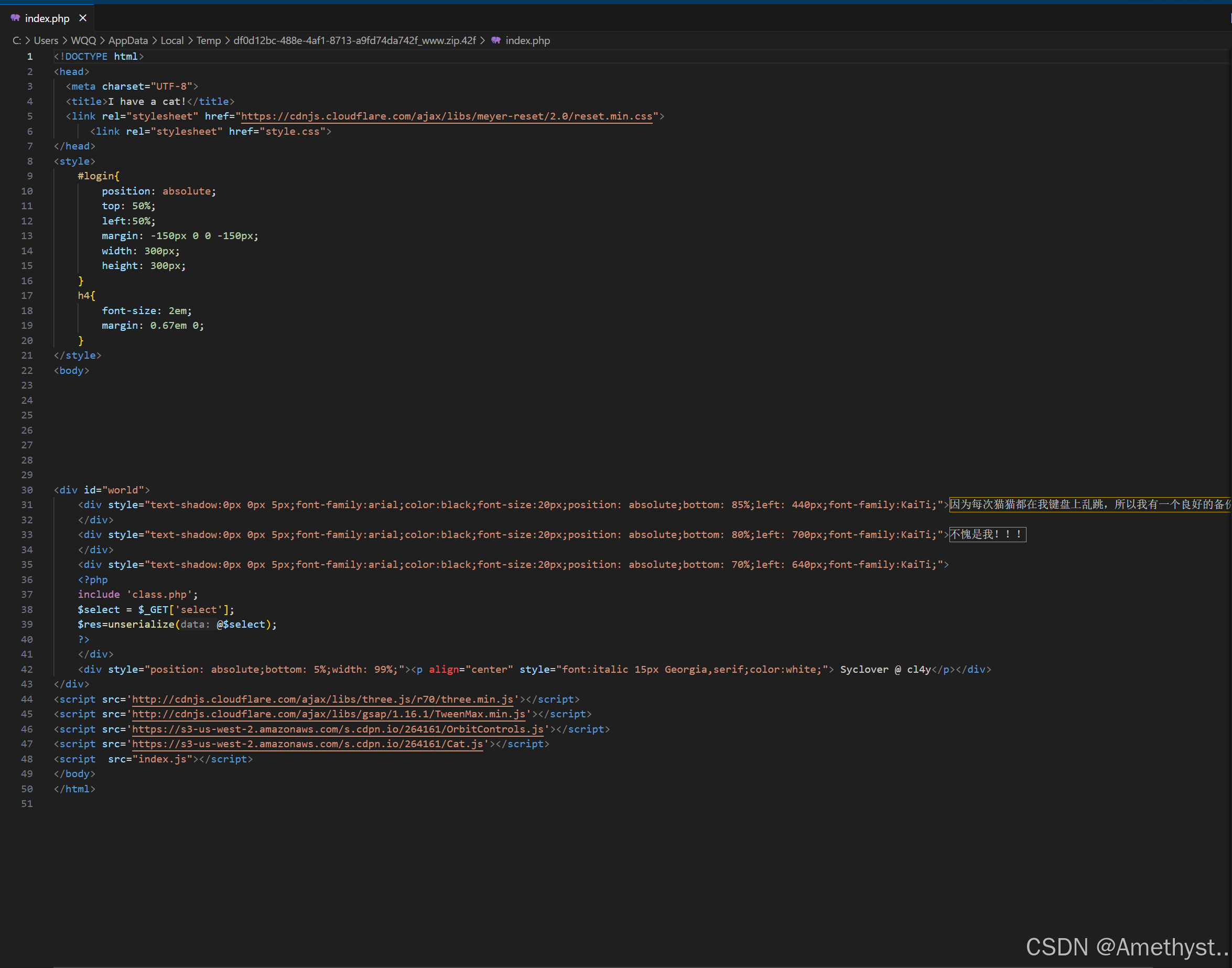Click the PHP file icon in breadcrumb
Screen dimensions: 1232x968
coord(496,40)
